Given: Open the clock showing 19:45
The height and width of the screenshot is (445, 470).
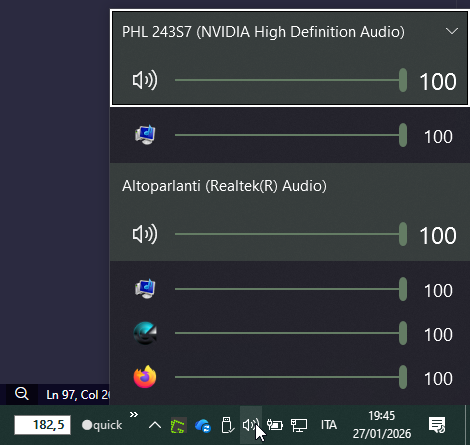Looking at the screenshot, I should (x=382, y=425).
